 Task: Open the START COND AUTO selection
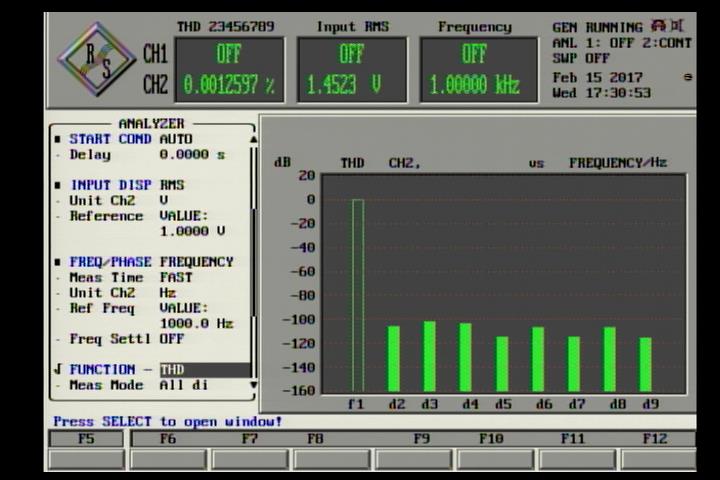tap(176, 139)
